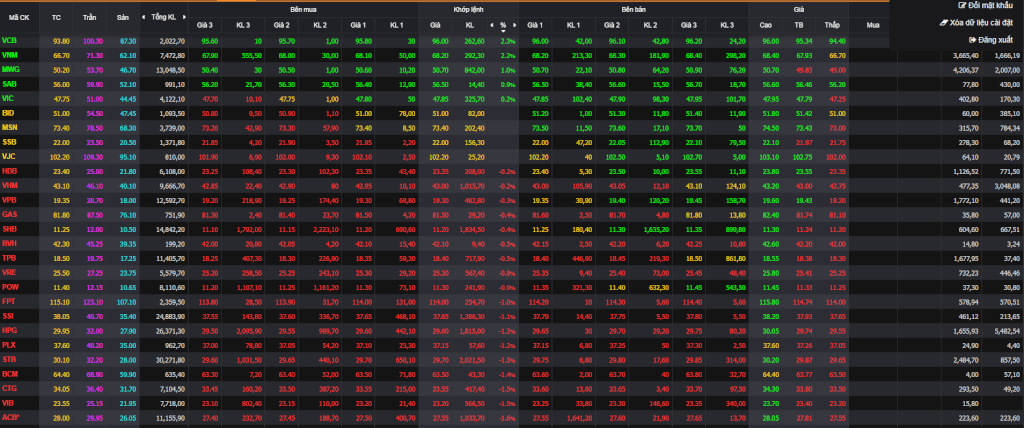The image size is (1024, 428).
Task: Click the Trần column header
Action: pyautogui.click(x=89, y=18)
